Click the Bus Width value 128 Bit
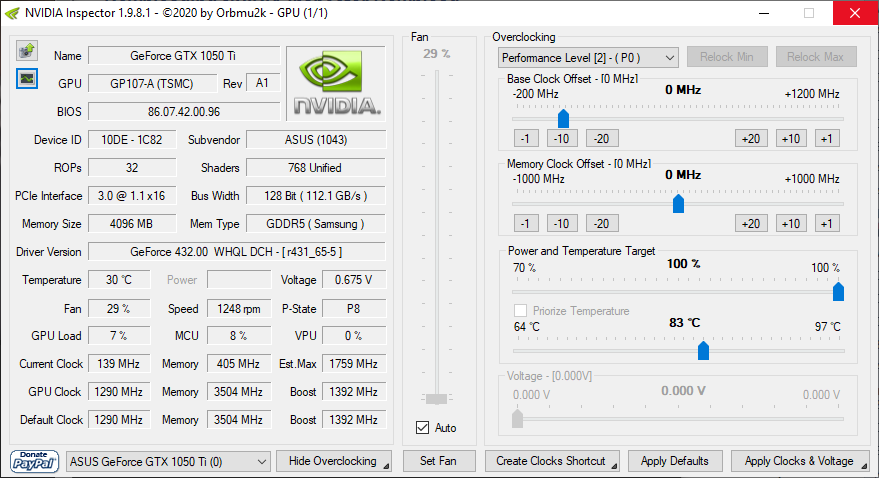The width and height of the screenshot is (879, 478). coord(316,196)
